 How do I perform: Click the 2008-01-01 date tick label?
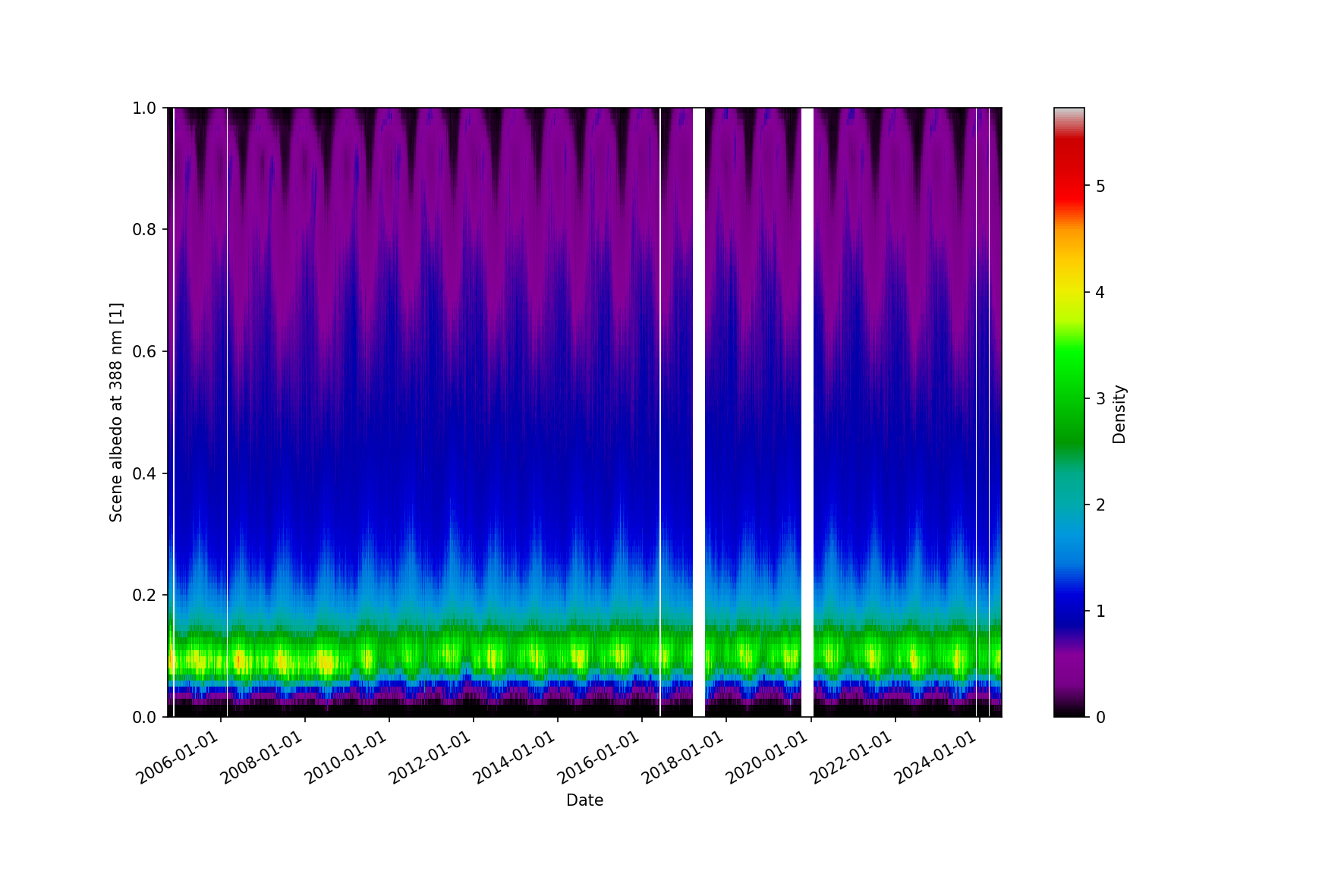[x=263, y=759]
